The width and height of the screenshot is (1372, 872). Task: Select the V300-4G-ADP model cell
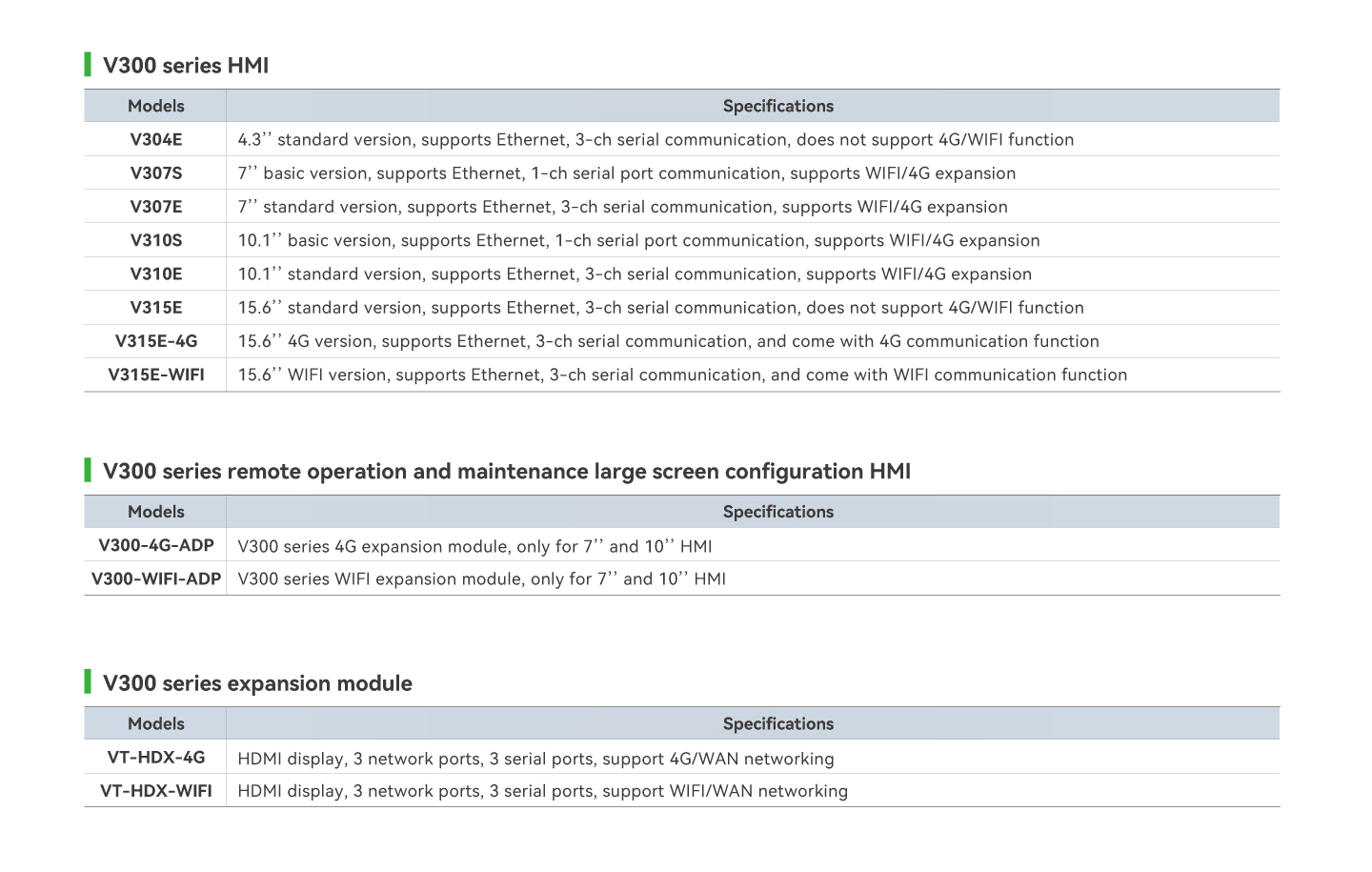coord(155,545)
